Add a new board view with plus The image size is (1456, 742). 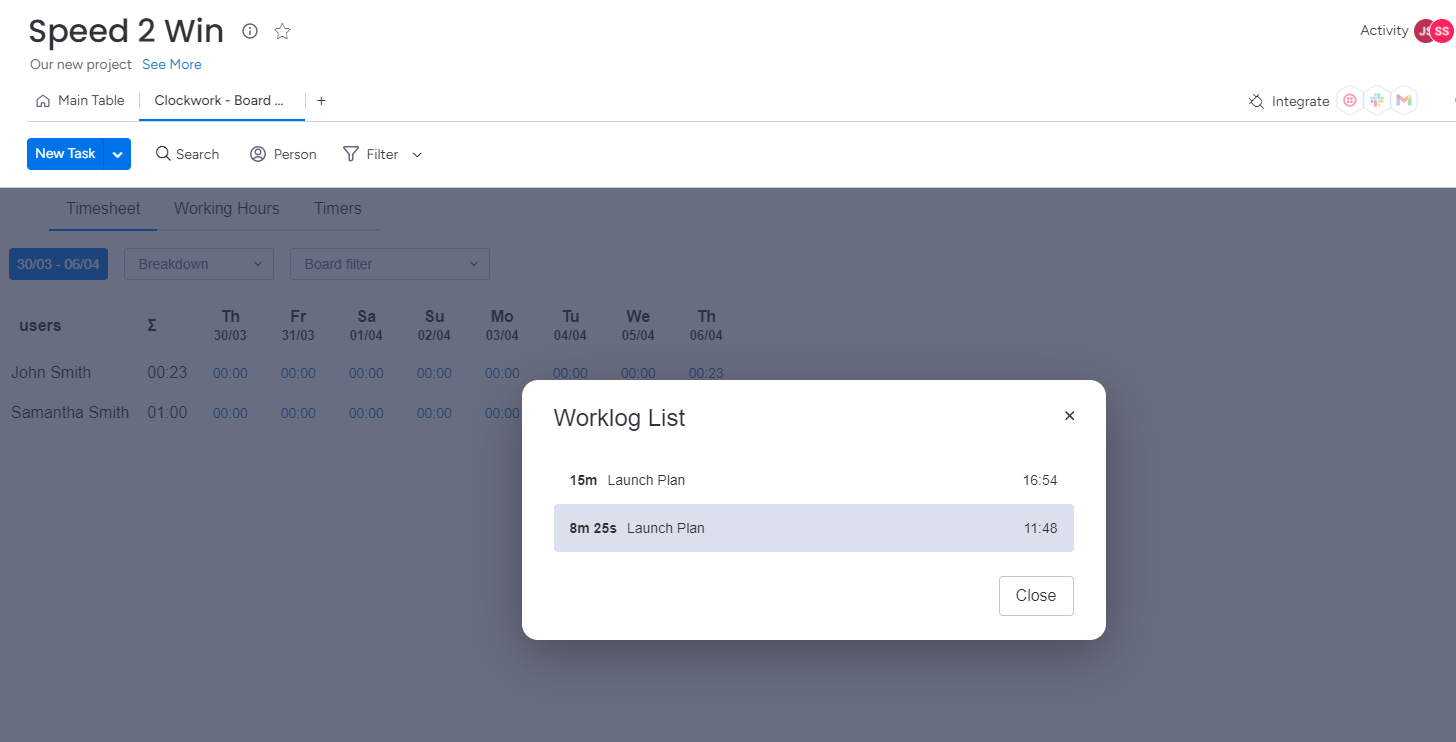[321, 101]
